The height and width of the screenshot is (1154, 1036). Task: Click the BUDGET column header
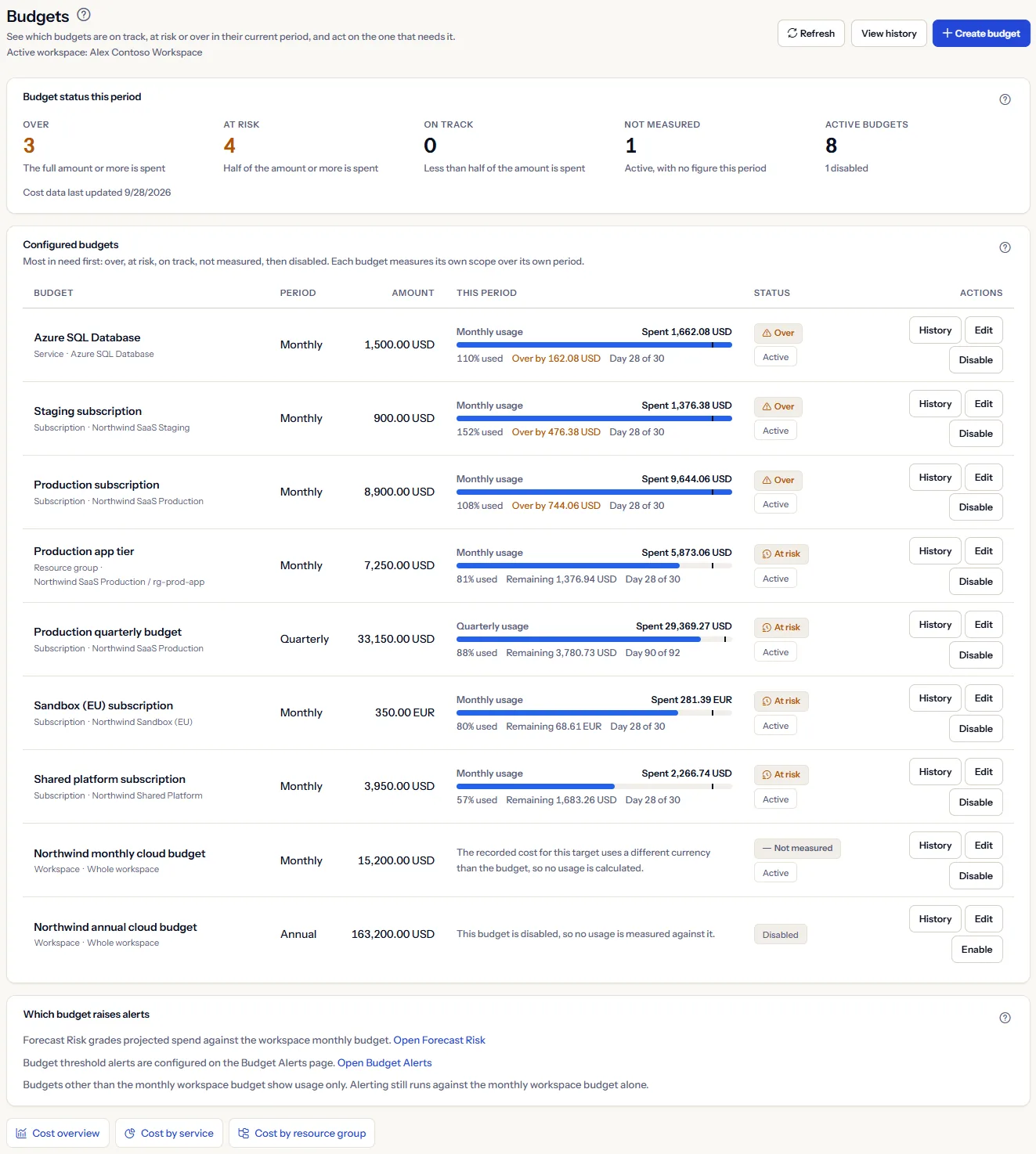coord(53,293)
